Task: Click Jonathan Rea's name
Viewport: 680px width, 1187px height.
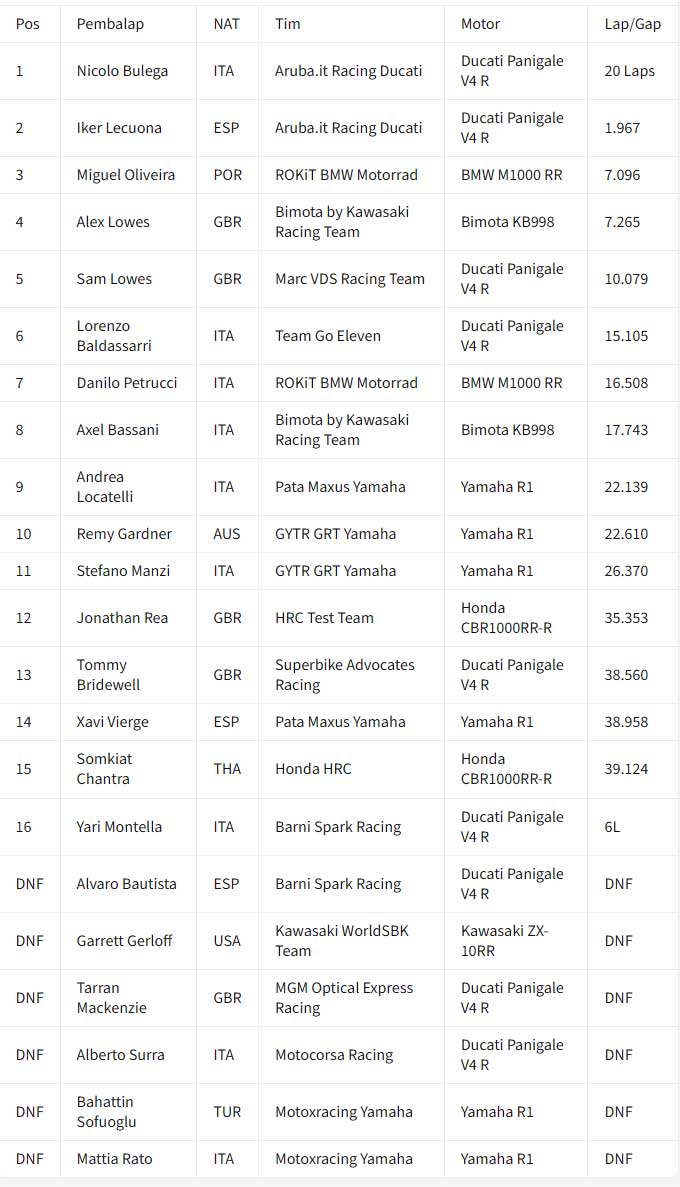Action: pos(122,618)
